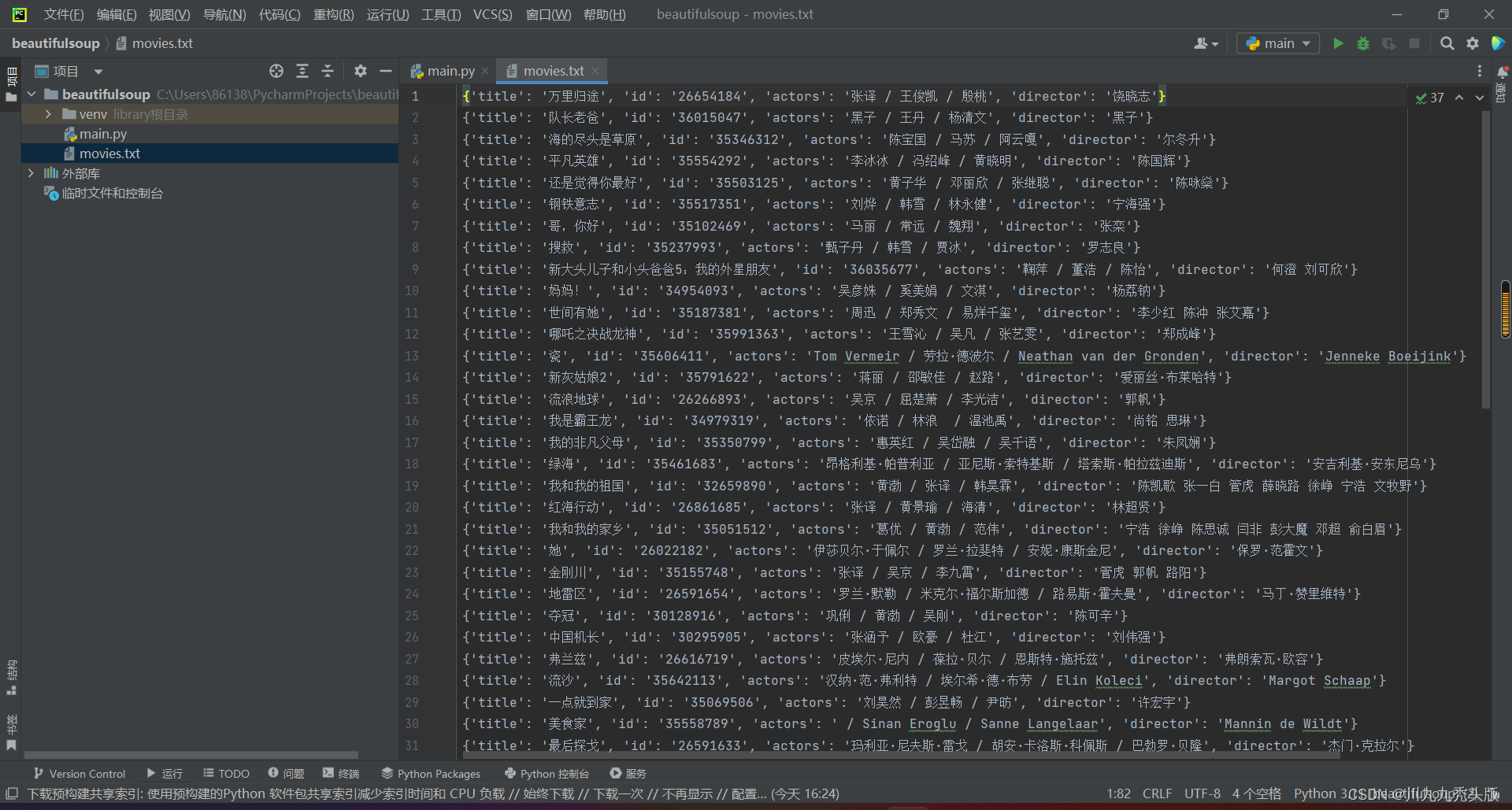Open 编辑(E) menu
Viewport: 1512px width, 810px height.
[x=117, y=14]
